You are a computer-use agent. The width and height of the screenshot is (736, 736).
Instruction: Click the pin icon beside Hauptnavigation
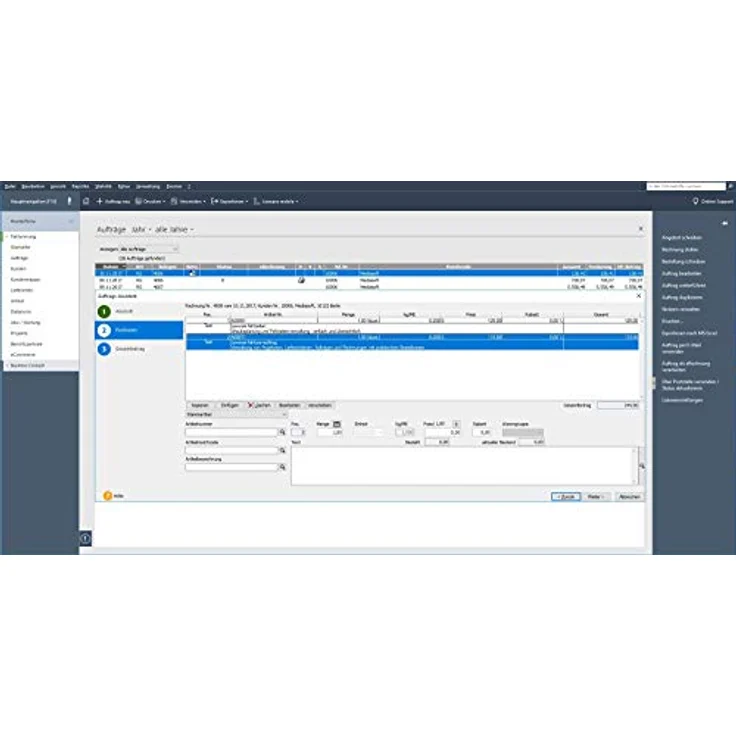[x=69, y=201]
